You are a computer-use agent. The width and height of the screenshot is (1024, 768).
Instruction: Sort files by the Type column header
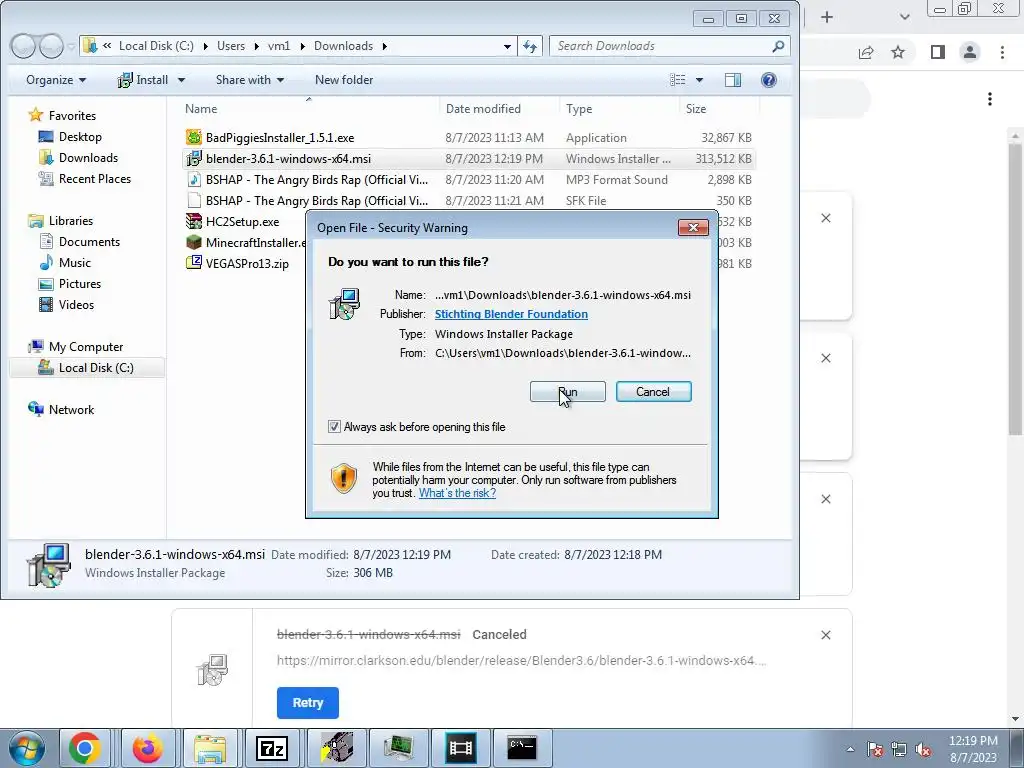point(579,109)
